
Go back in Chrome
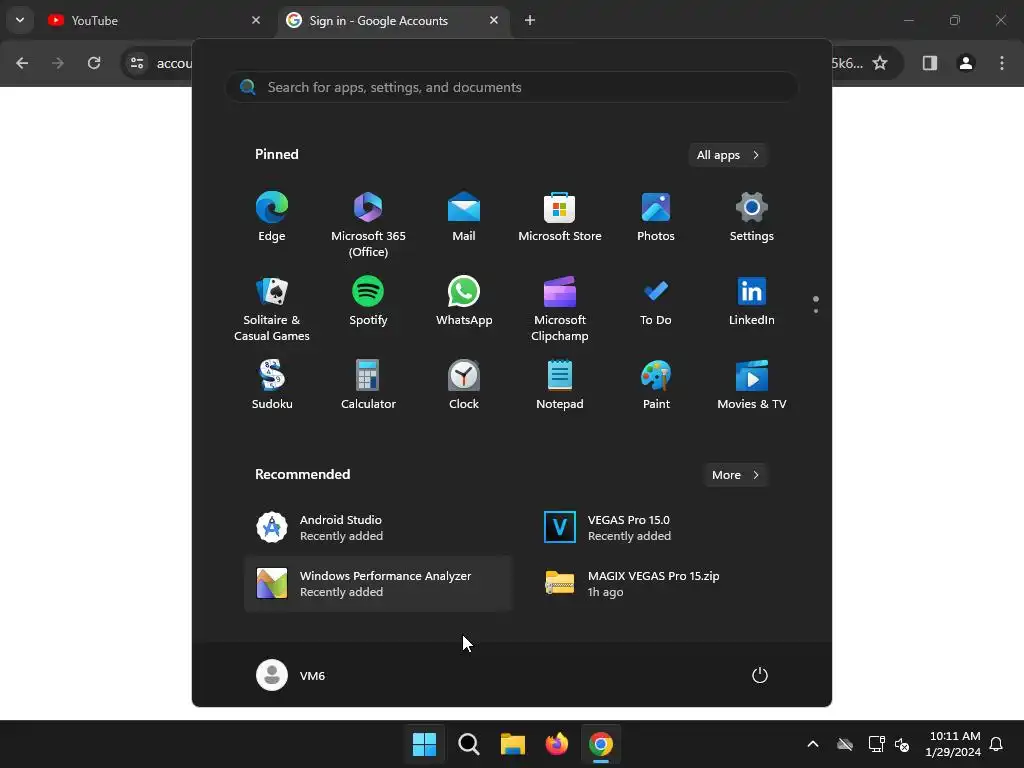[22, 63]
